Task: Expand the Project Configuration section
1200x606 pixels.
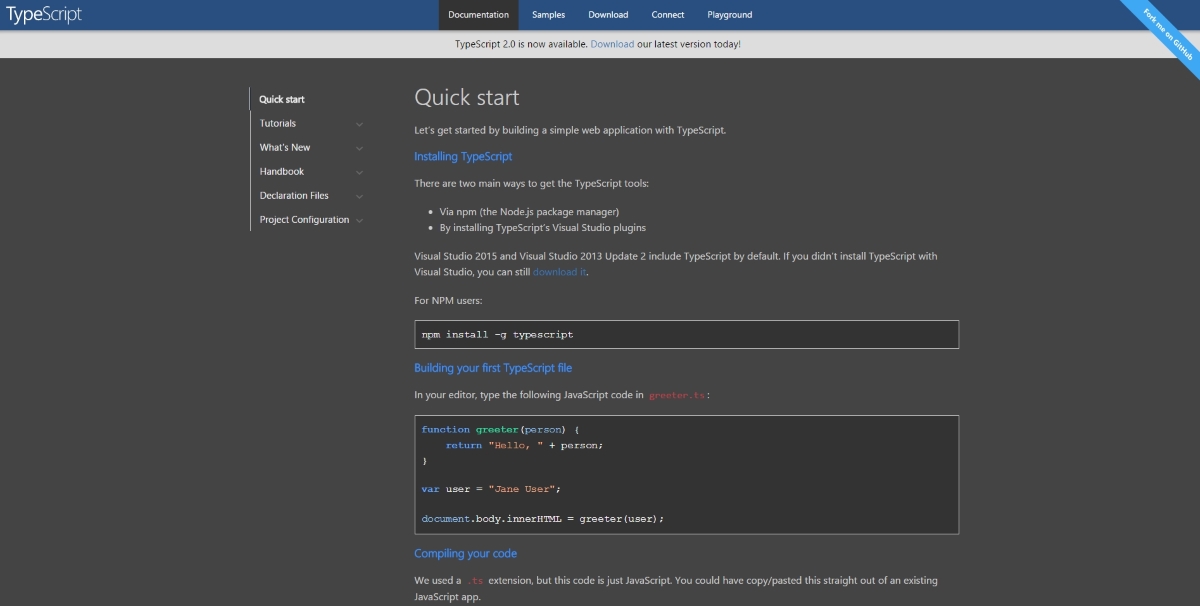Action: [x=303, y=219]
